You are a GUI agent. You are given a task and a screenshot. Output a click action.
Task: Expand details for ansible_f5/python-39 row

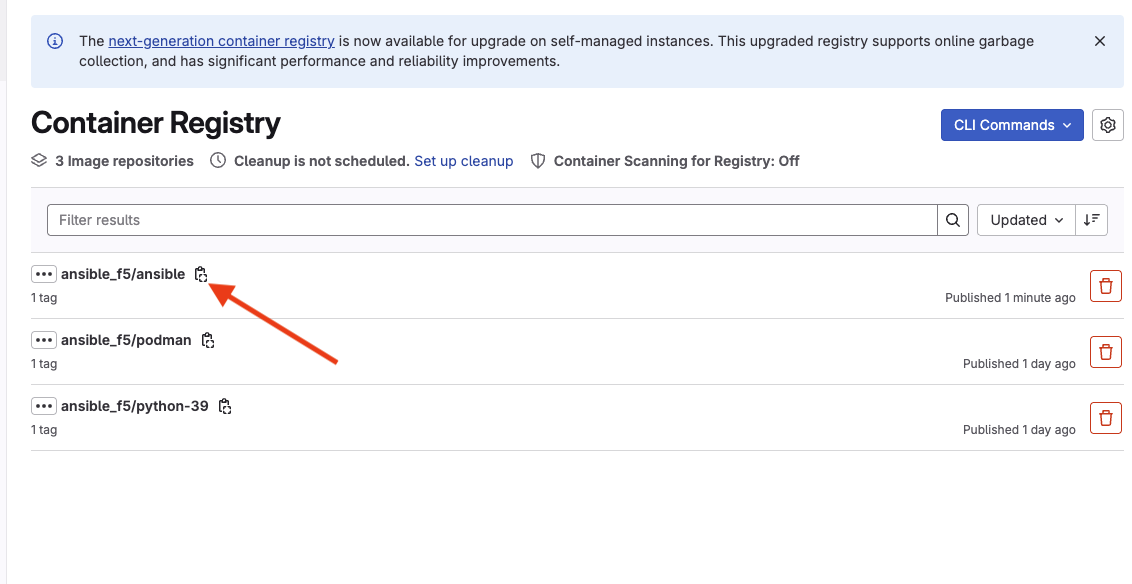(x=43, y=406)
